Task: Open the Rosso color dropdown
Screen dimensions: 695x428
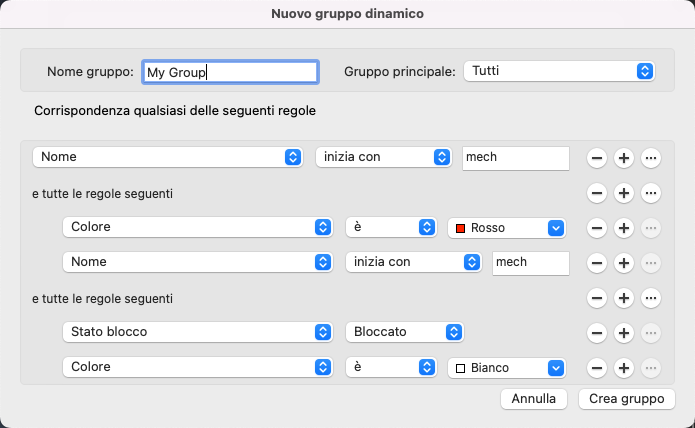Action: pos(507,228)
